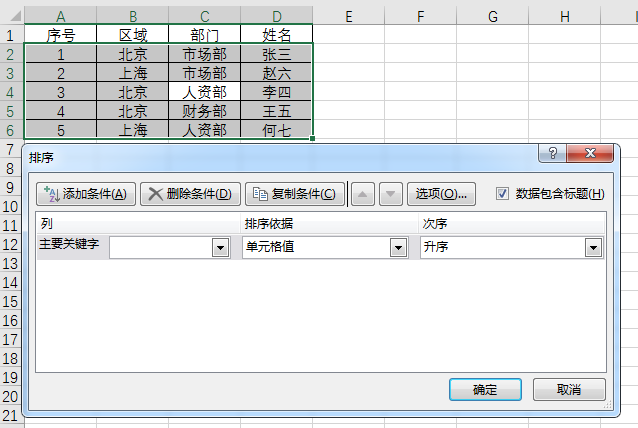Click 上海 cell in row 6
The width and height of the screenshot is (638, 428).
133,130
